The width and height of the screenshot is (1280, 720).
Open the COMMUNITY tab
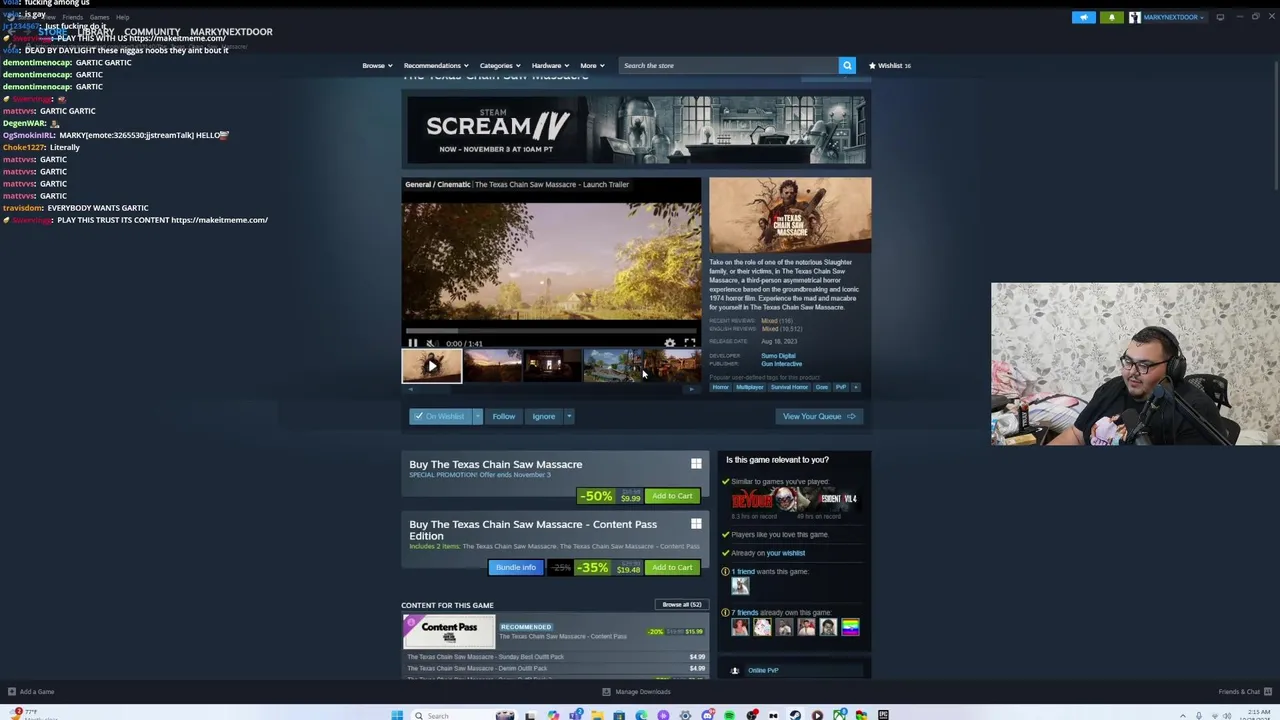[x=152, y=32]
